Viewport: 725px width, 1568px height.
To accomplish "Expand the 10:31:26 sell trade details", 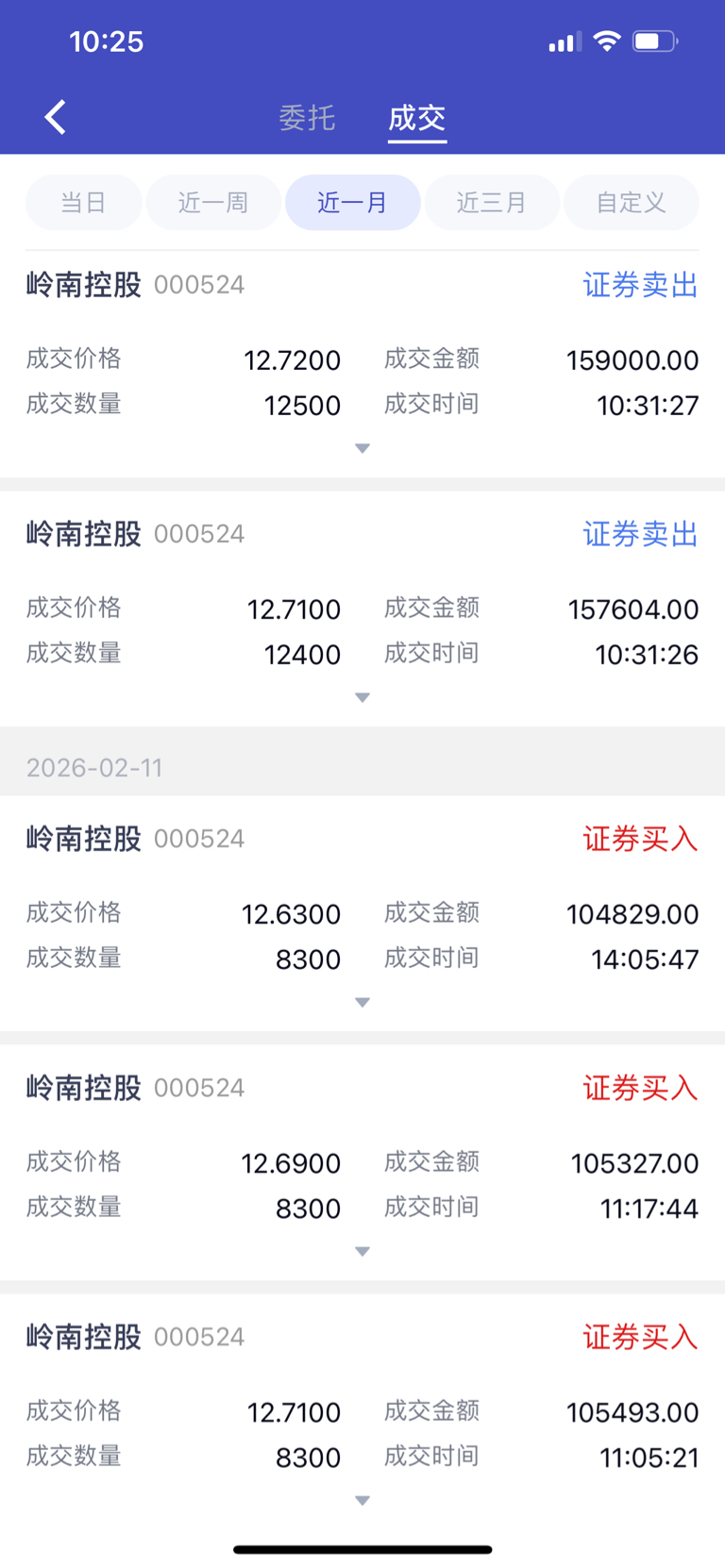I will click(x=362, y=697).
